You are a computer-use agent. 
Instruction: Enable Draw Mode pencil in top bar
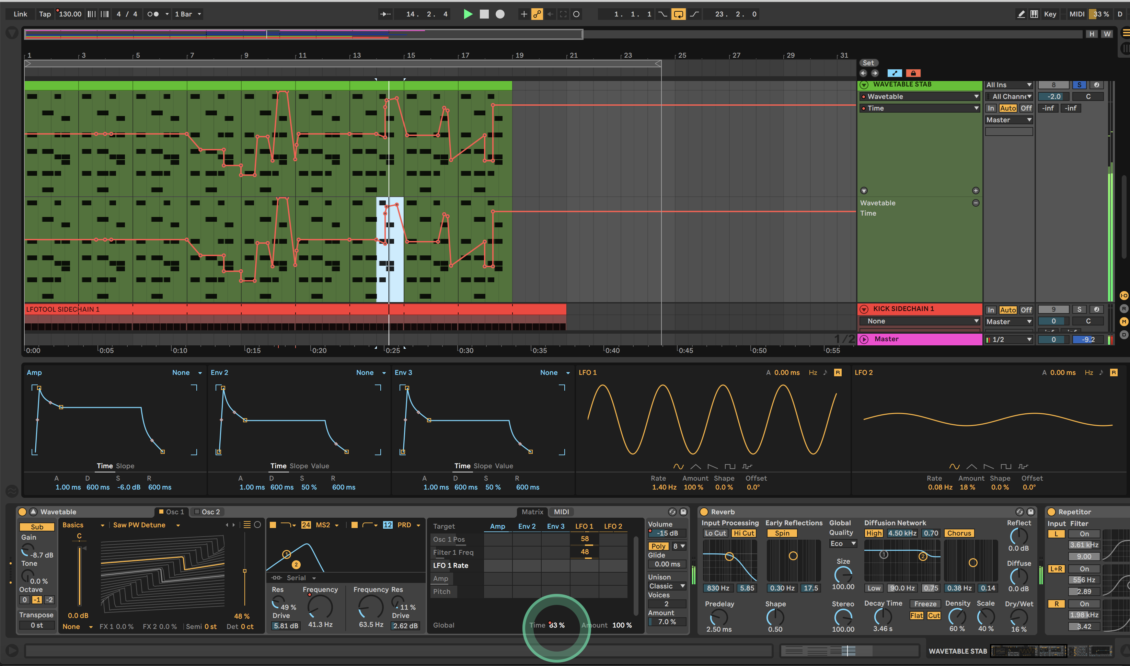coord(1020,14)
